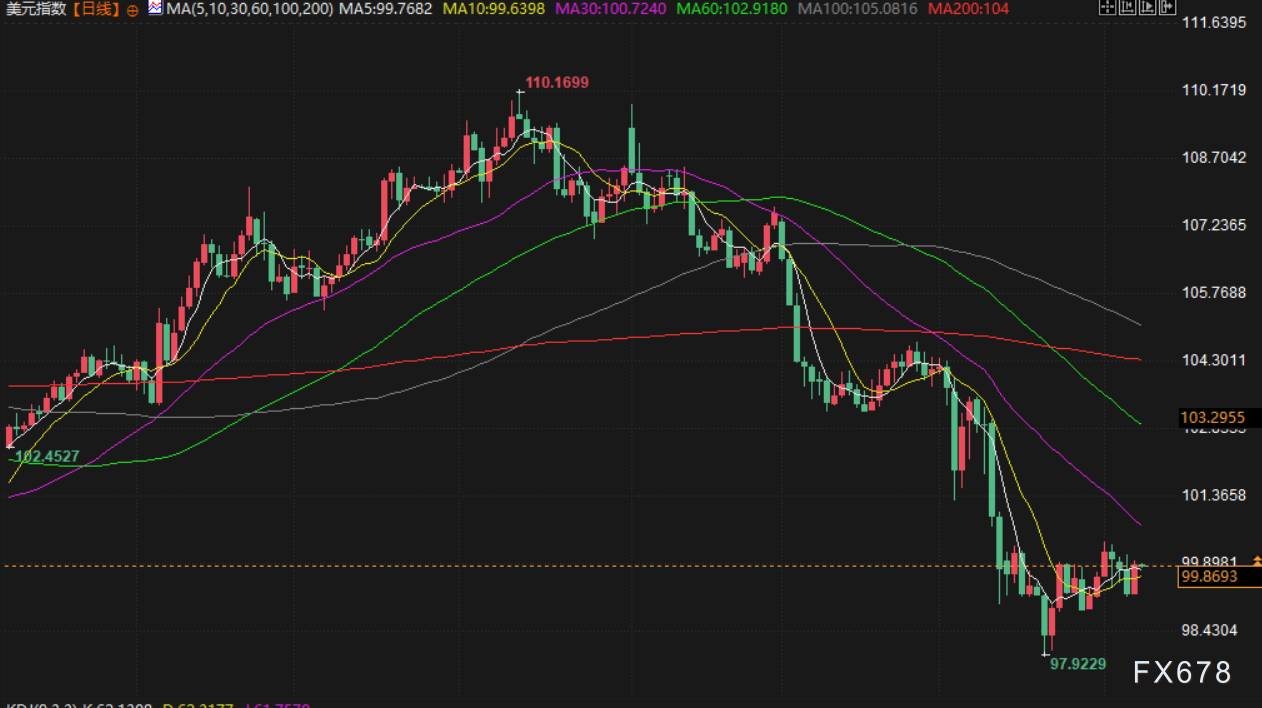Click the small orange arrow at right edge
1262x708 pixels.
click(1257, 560)
